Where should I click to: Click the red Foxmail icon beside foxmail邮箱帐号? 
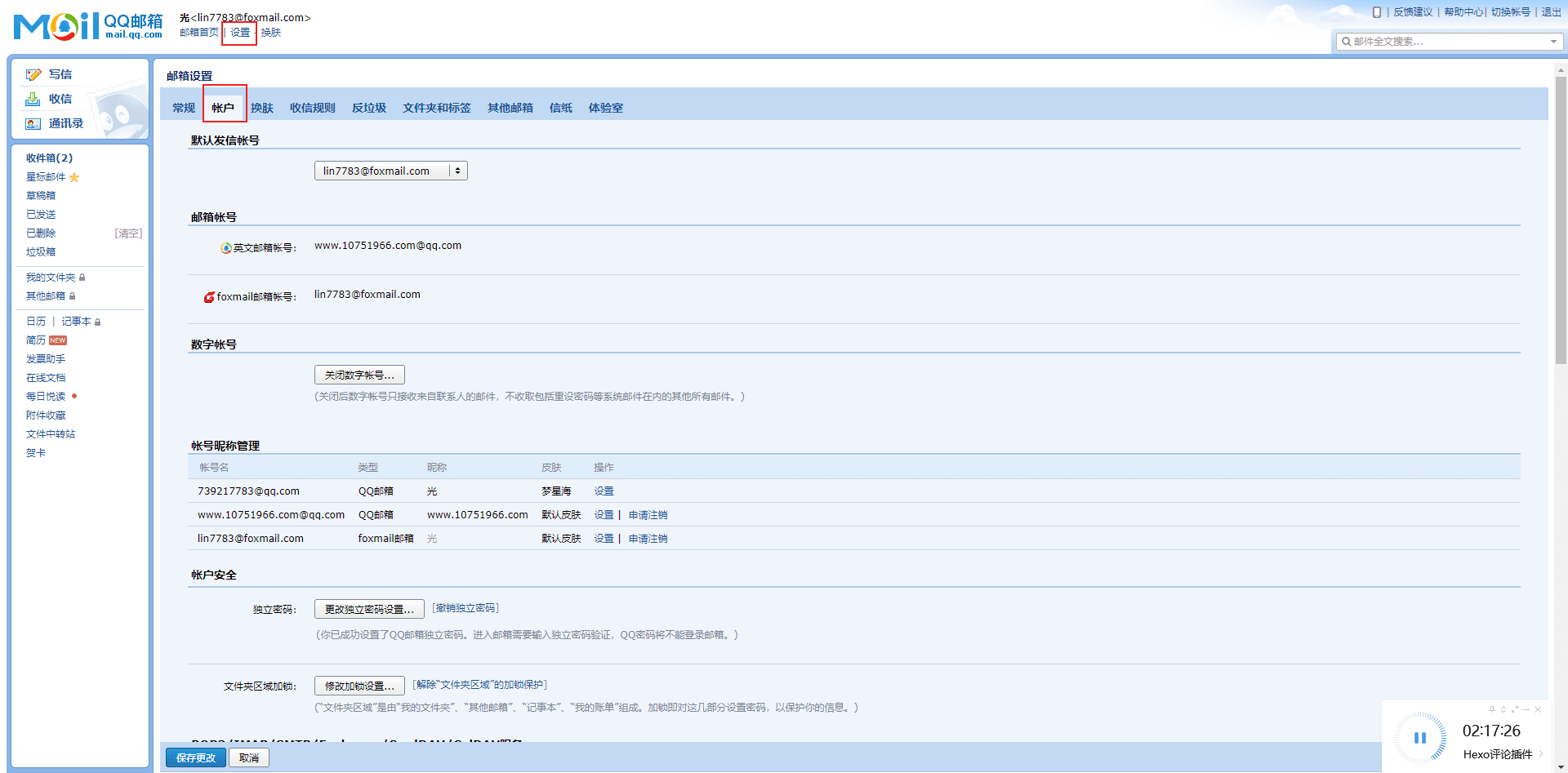coord(209,297)
